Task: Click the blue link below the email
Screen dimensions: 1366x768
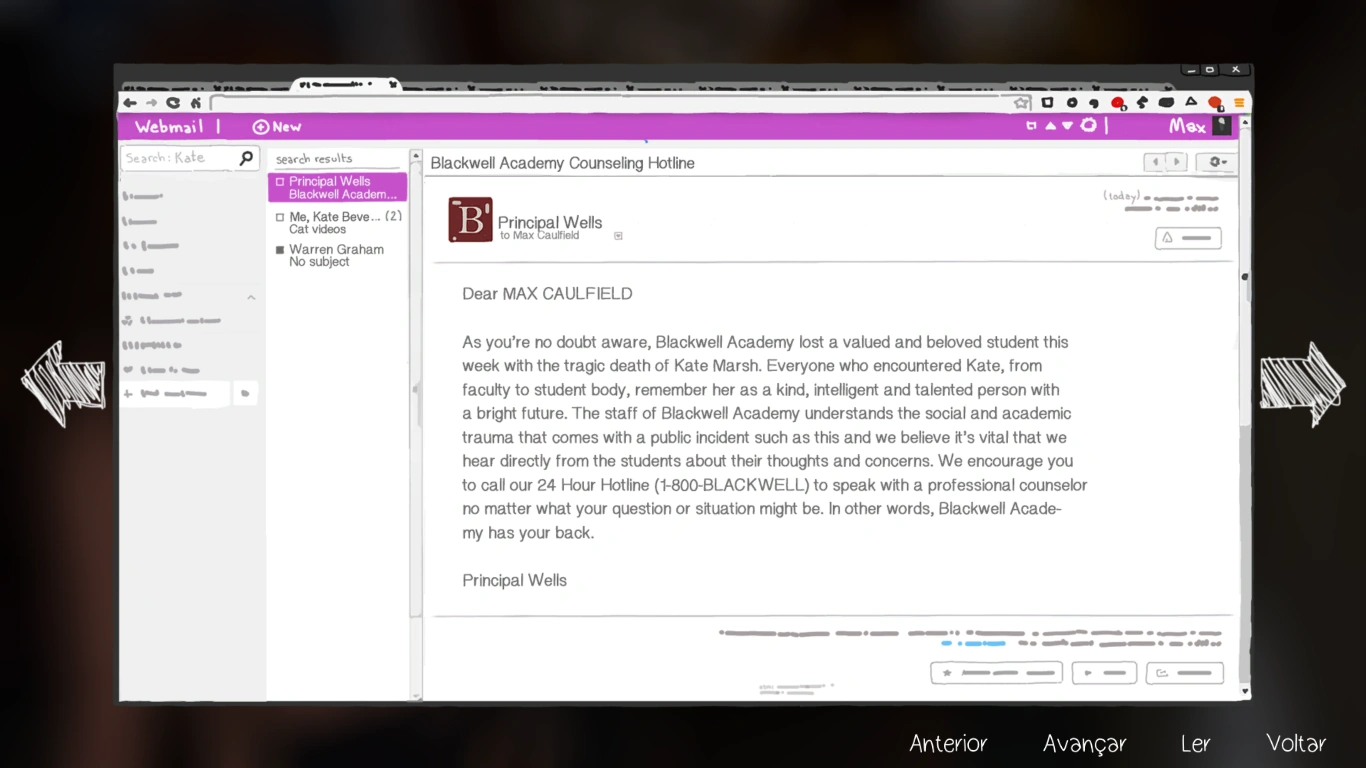Action: [x=973, y=644]
